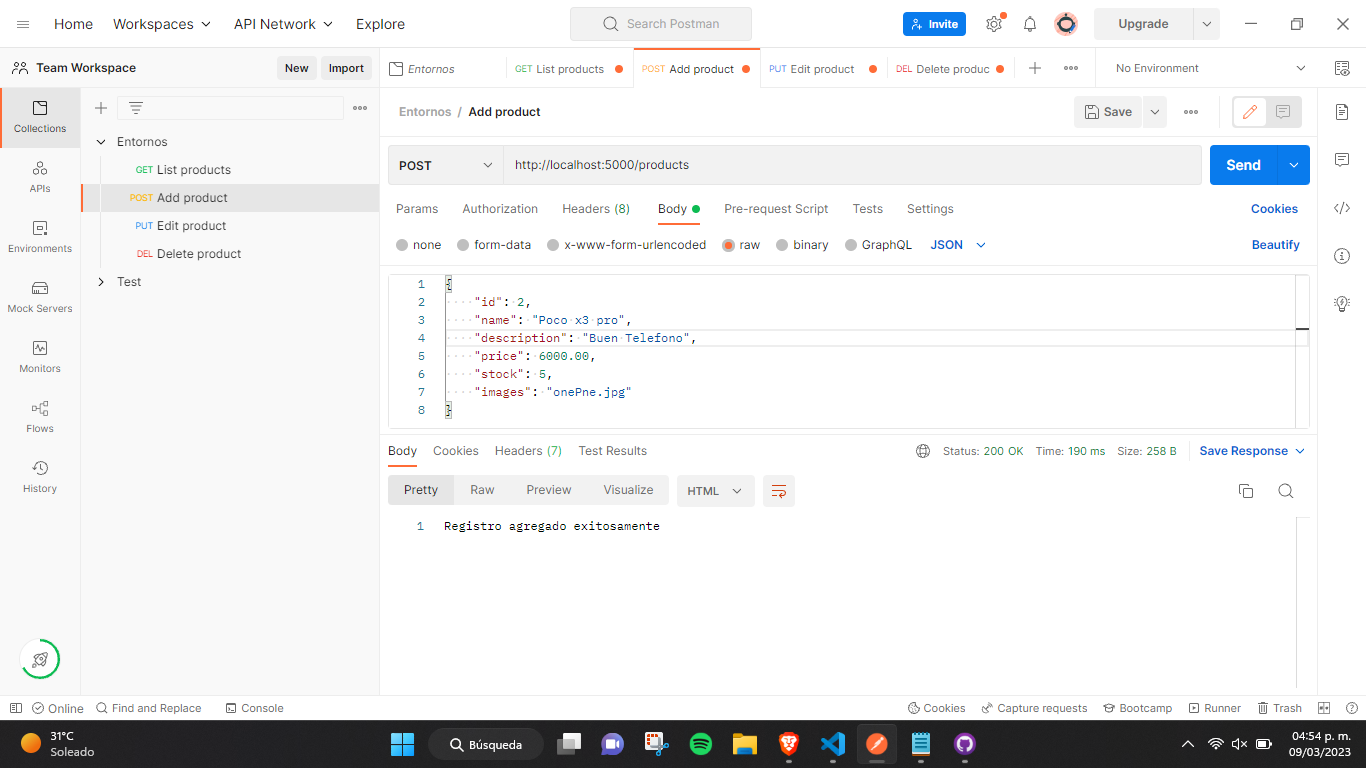Switch to the edit mode pencil icon
Viewport: 1366px width, 768px height.
pyautogui.click(x=1249, y=112)
